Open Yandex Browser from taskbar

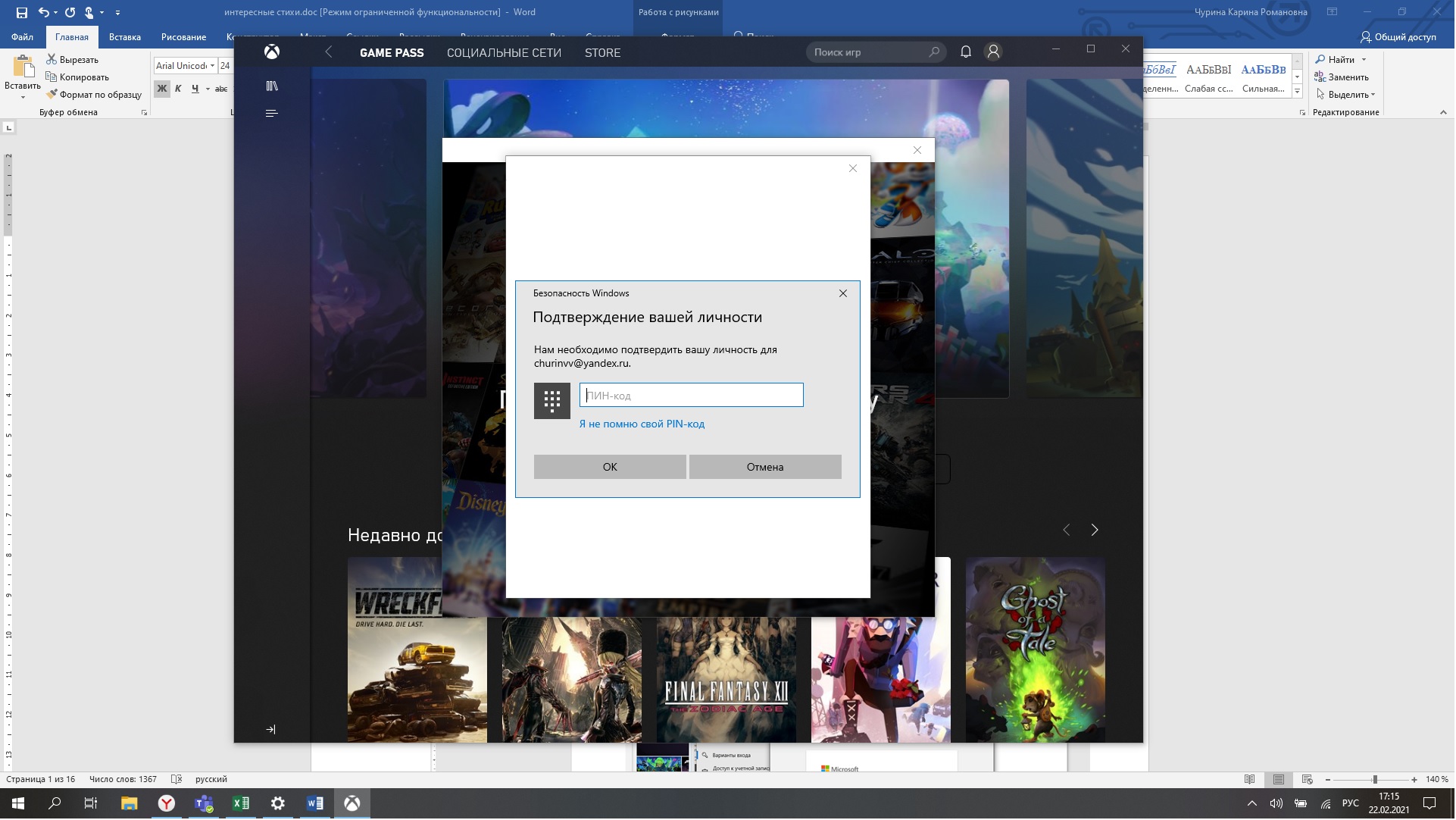tap(167, 805)
